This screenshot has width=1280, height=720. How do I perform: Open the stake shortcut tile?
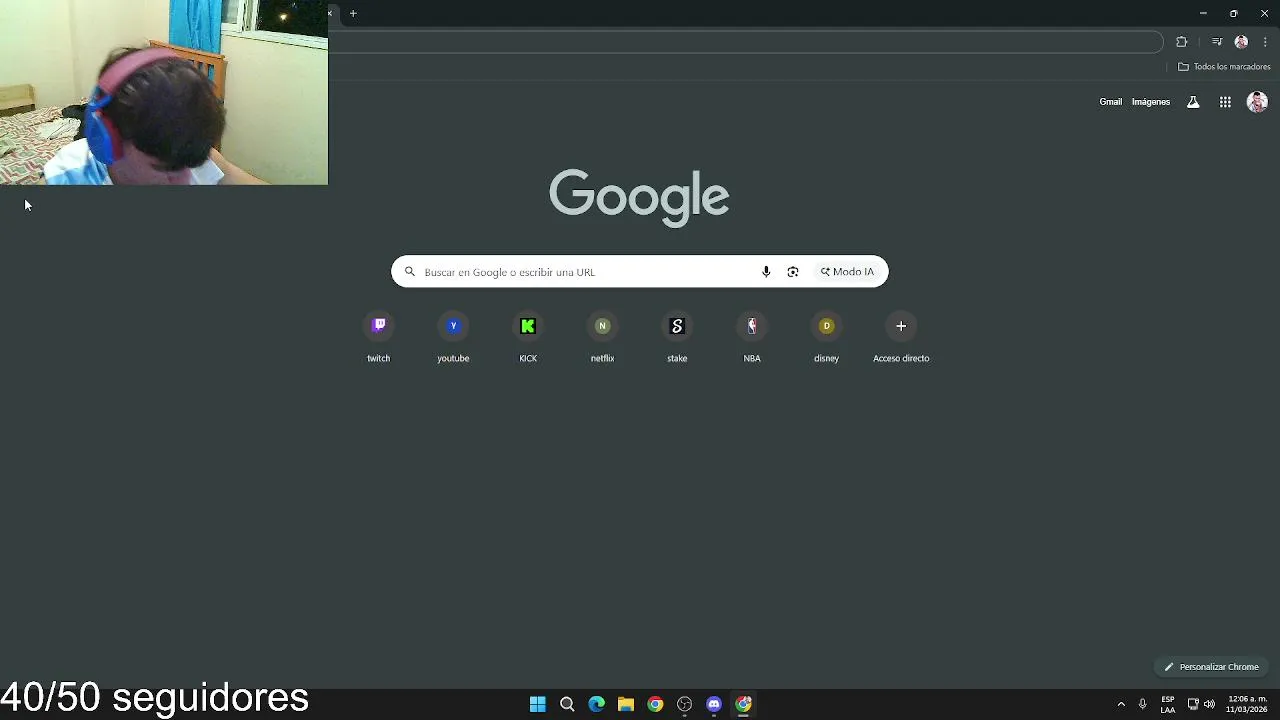coord(677,338)
